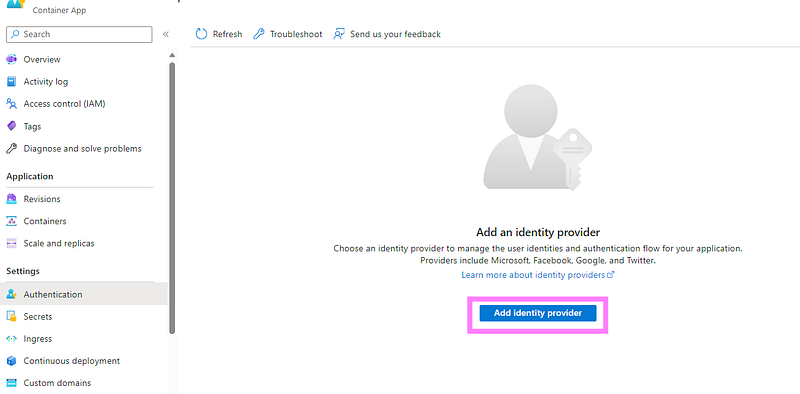800x394 pixels.
Task: Click the Application section header text
Action: (x=30, y=176)
